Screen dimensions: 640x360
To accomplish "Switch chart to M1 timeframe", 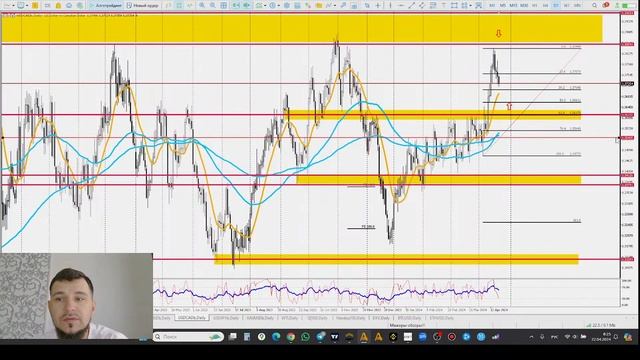I will coord(492,6).
